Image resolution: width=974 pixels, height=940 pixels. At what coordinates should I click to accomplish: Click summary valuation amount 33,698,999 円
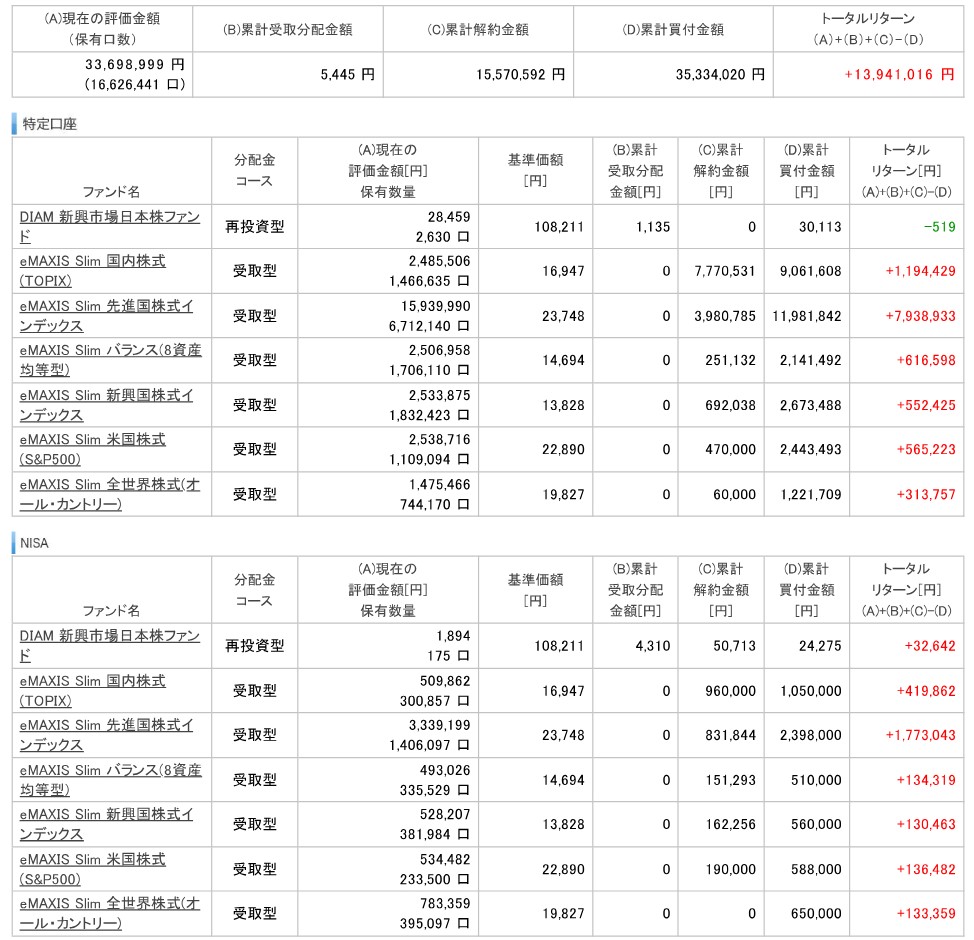coord(135,65)
